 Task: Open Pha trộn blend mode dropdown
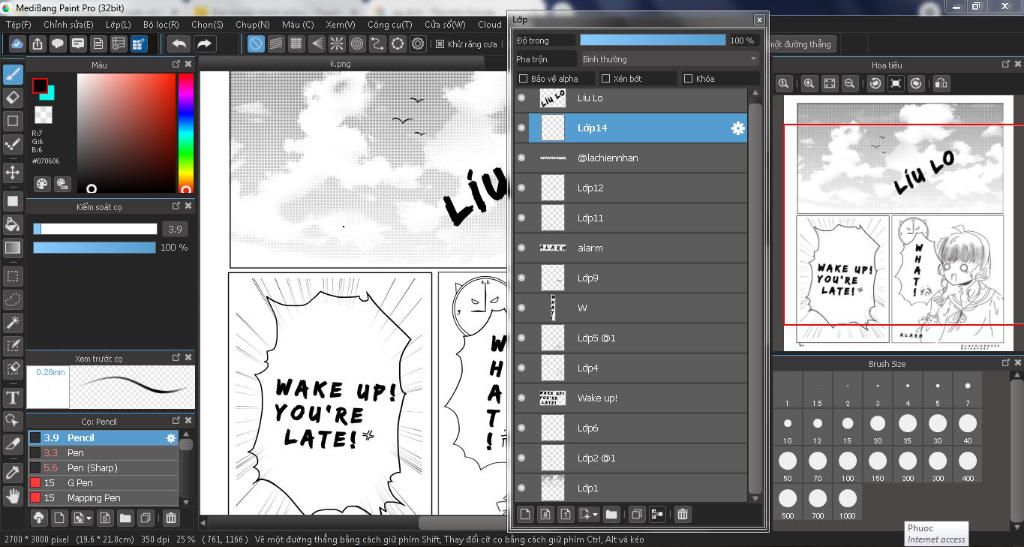(669, 59)
